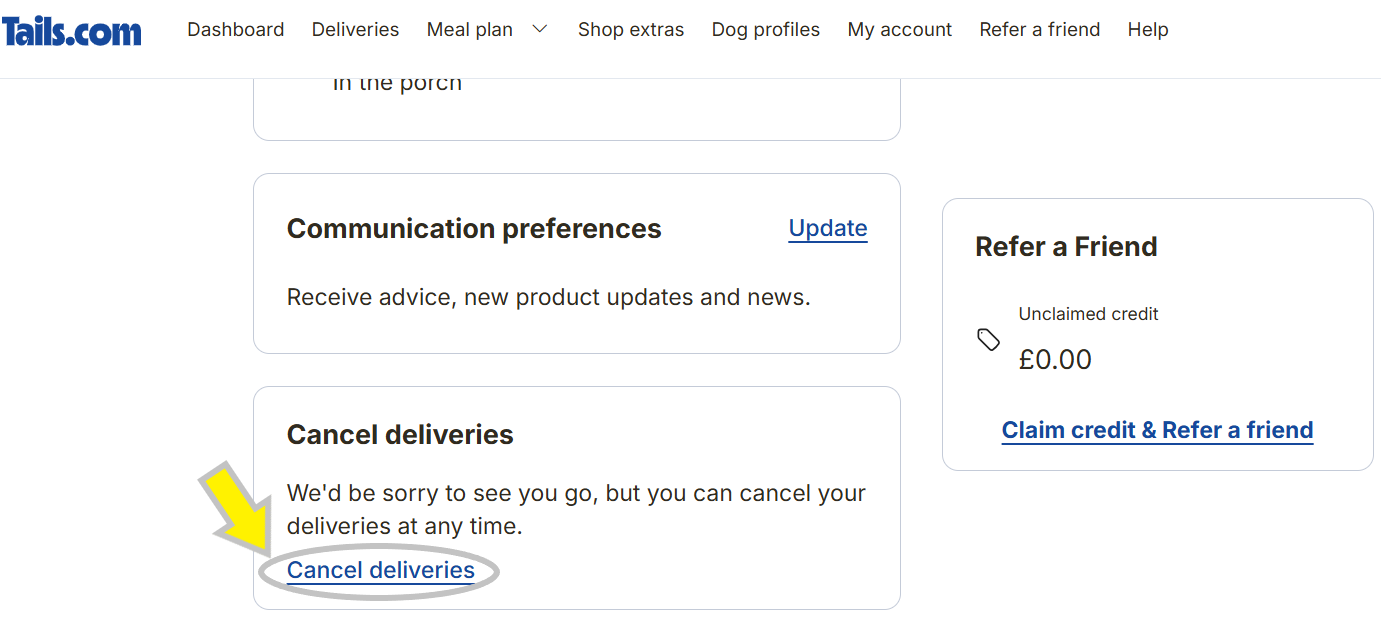This screenshot has width=1381, height=619.
Task: Click the bold Cancel deliveries card heading
Action: click(400, 435)
